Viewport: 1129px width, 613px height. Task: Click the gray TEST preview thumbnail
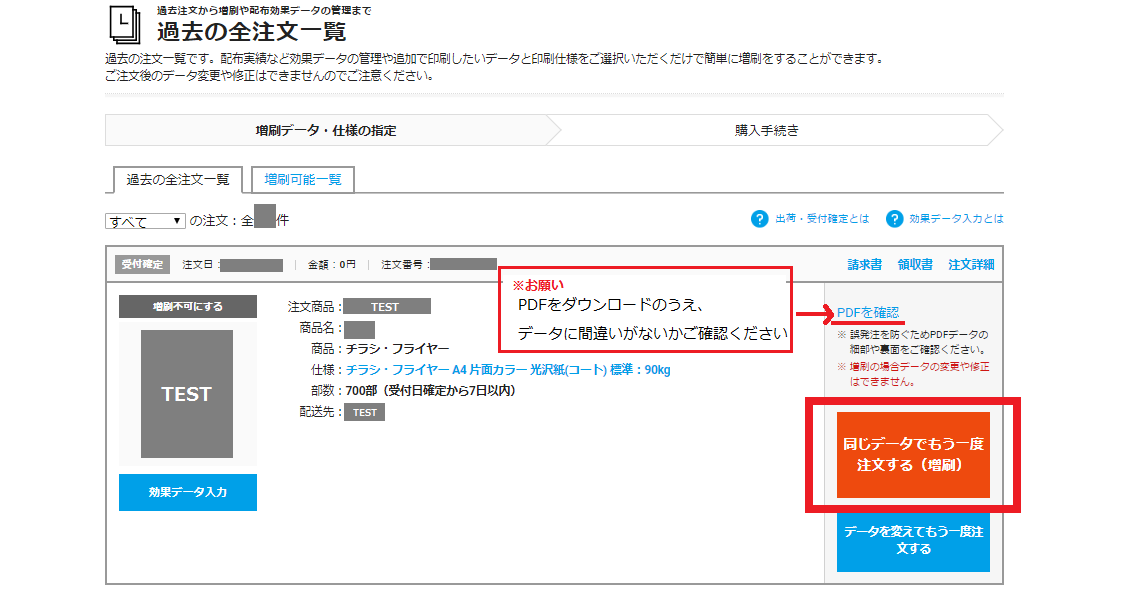coord(187,394)
